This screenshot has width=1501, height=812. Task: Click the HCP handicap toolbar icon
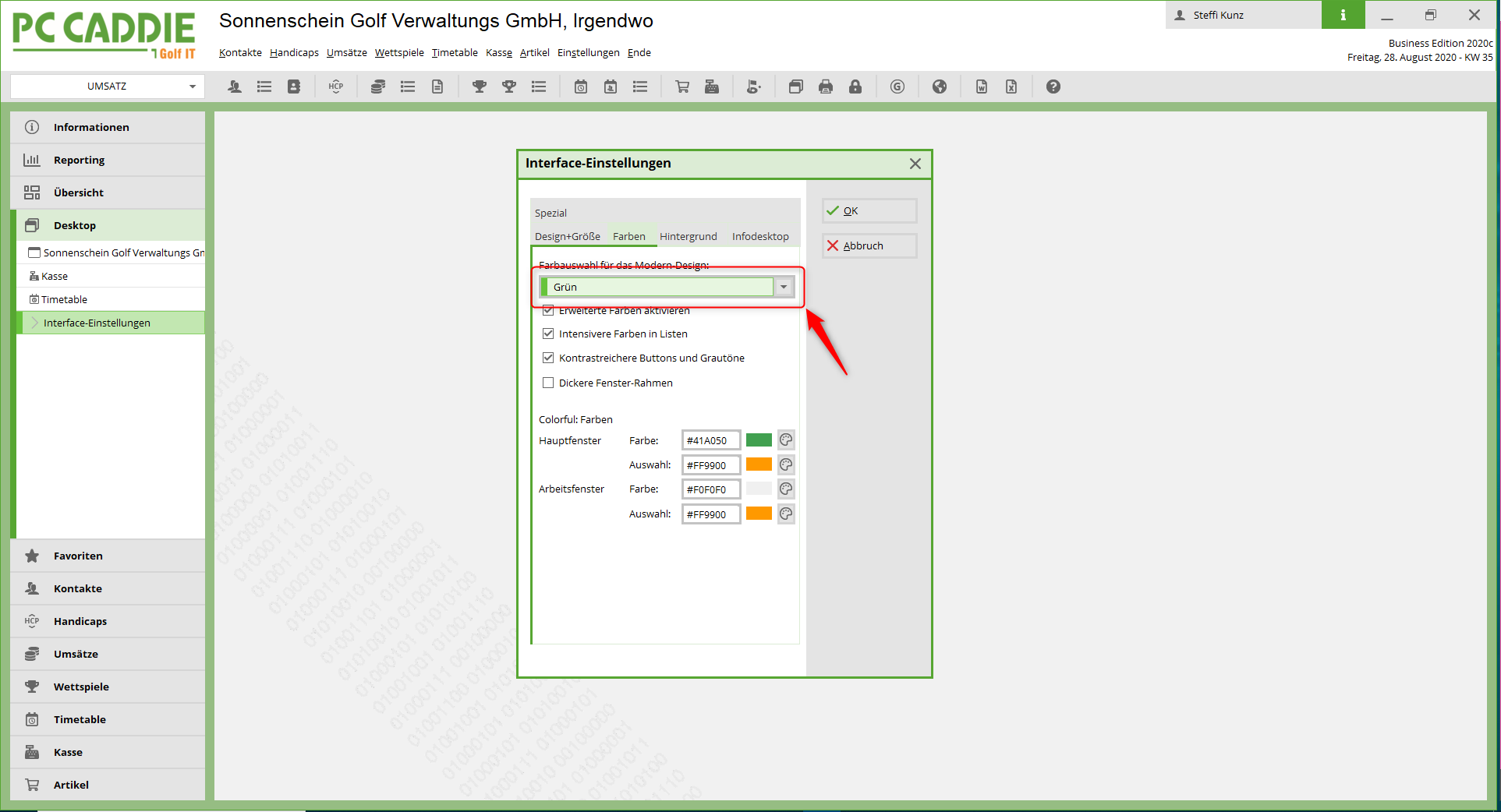click(x=336, y=86)
